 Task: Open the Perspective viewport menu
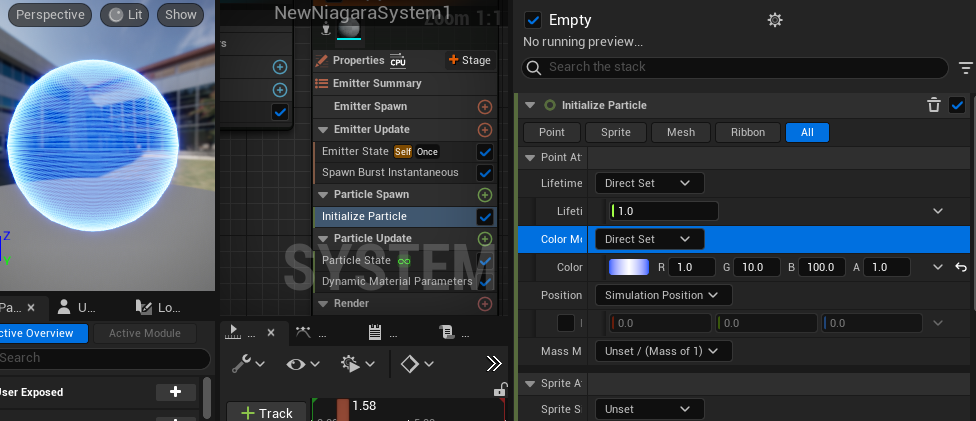[x=50, y=15]
